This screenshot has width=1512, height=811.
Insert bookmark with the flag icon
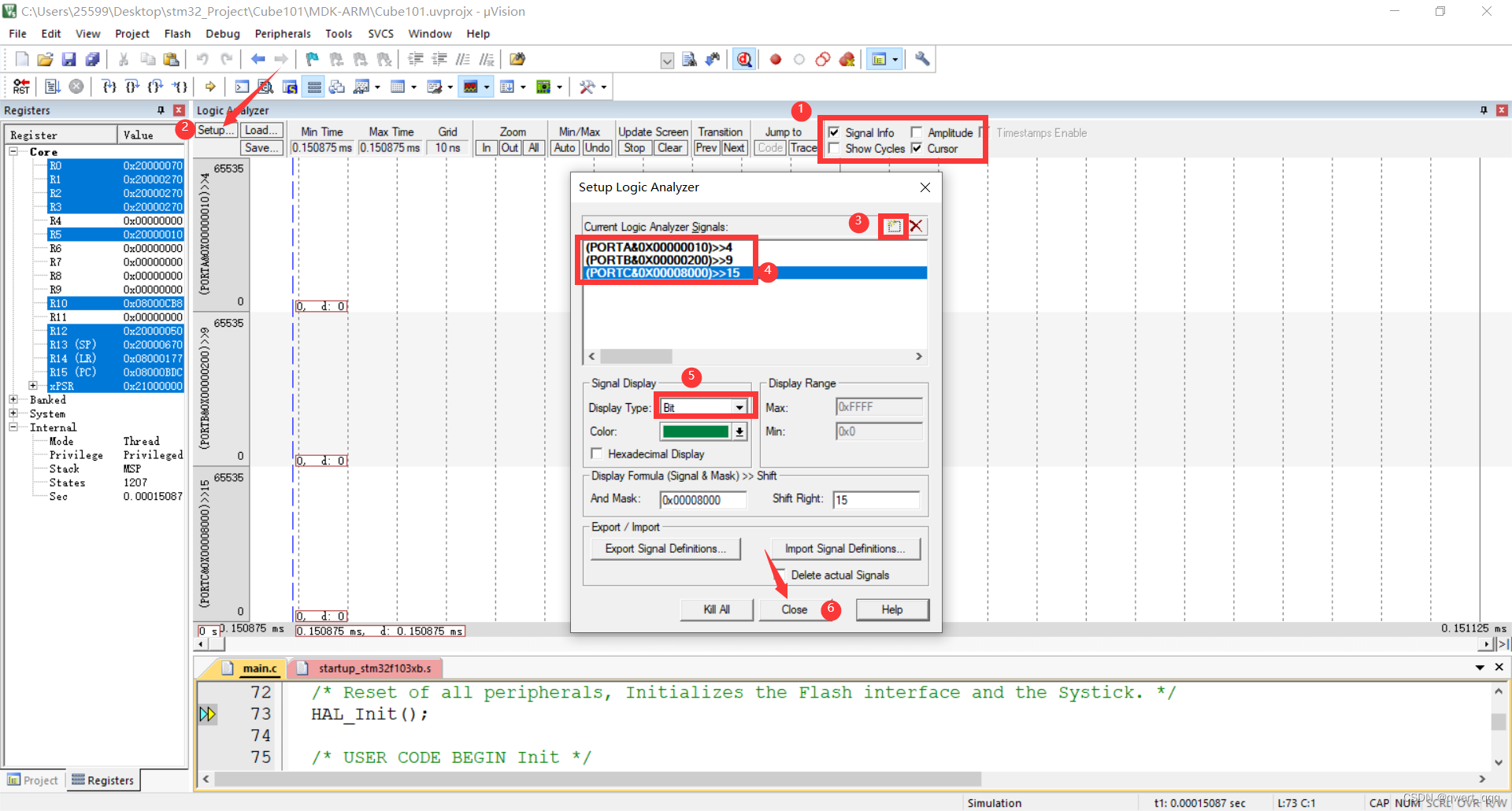click(312, 59)
